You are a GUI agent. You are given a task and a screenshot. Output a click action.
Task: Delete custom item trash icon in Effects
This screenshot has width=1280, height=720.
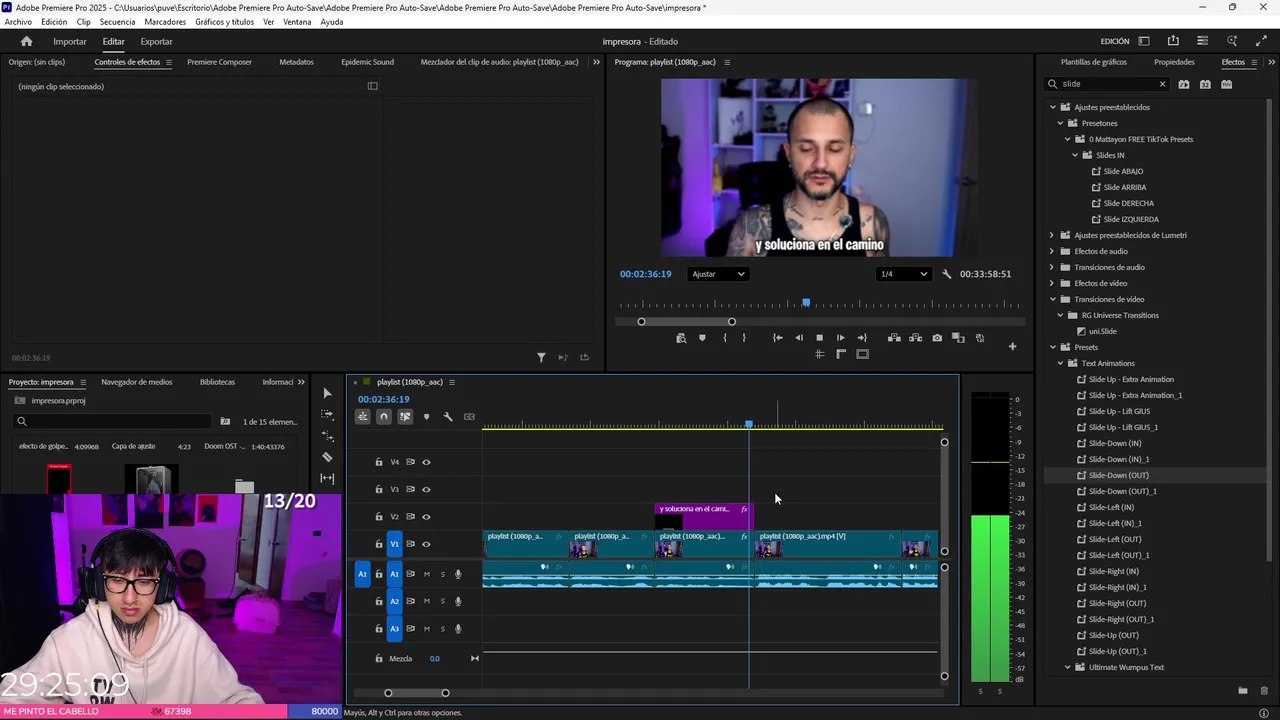coord(1264,690)
